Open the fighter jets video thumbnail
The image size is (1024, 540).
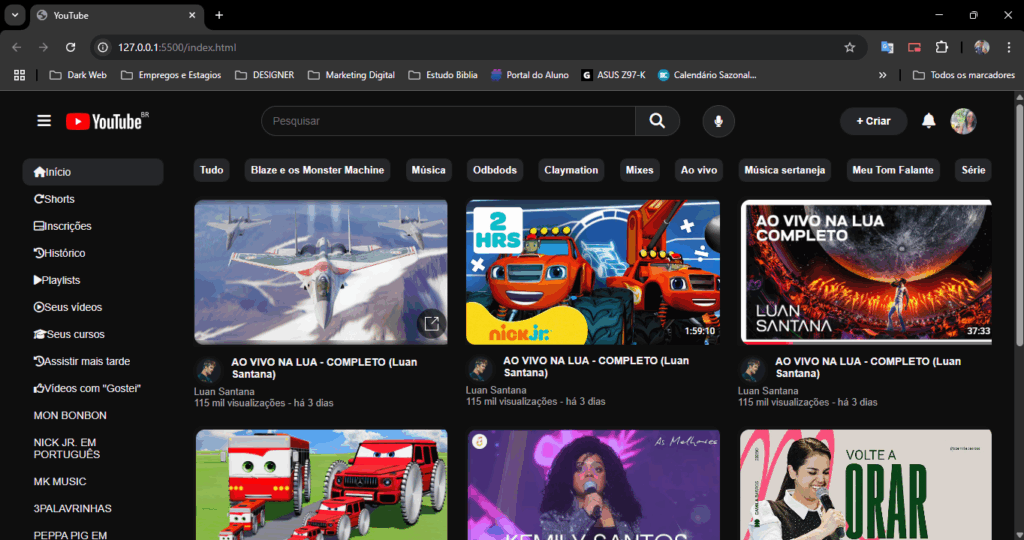click(x=321, y=272)
